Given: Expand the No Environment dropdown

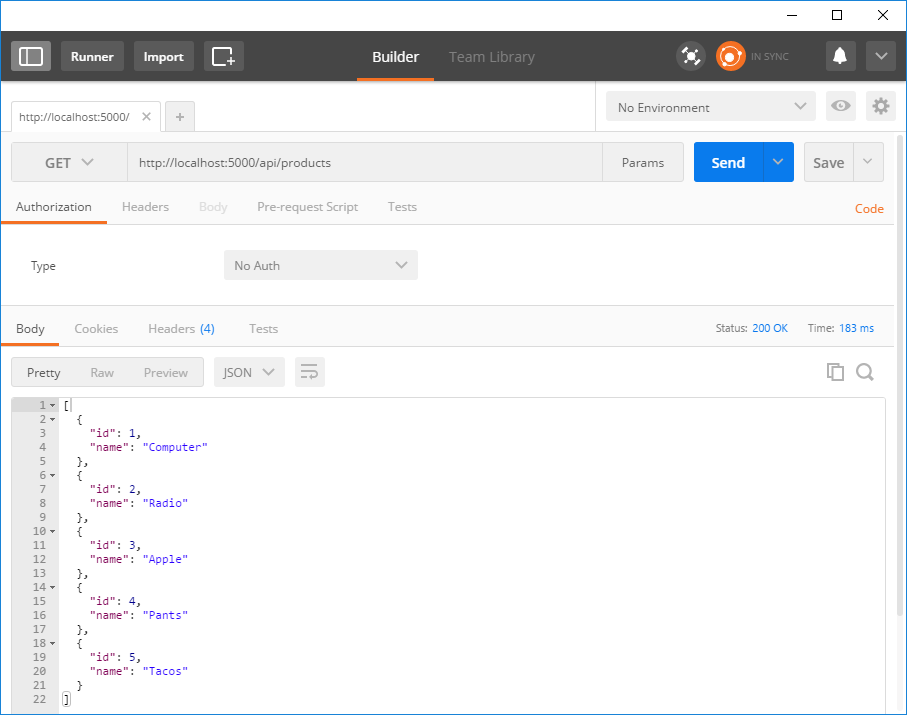Looking at the screenshot, I should pos(711,107).
